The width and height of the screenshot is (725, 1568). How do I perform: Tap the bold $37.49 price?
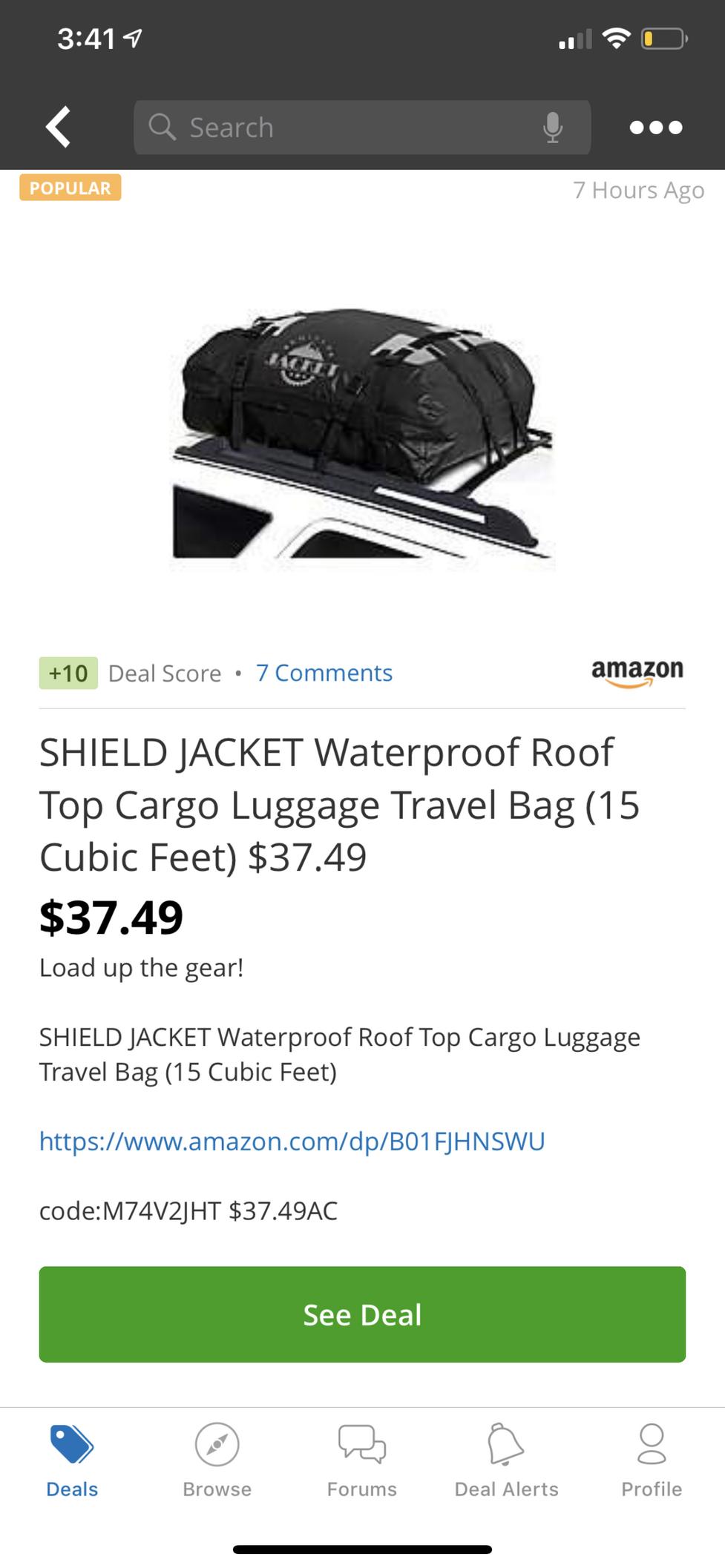click(x=111, y=917)
